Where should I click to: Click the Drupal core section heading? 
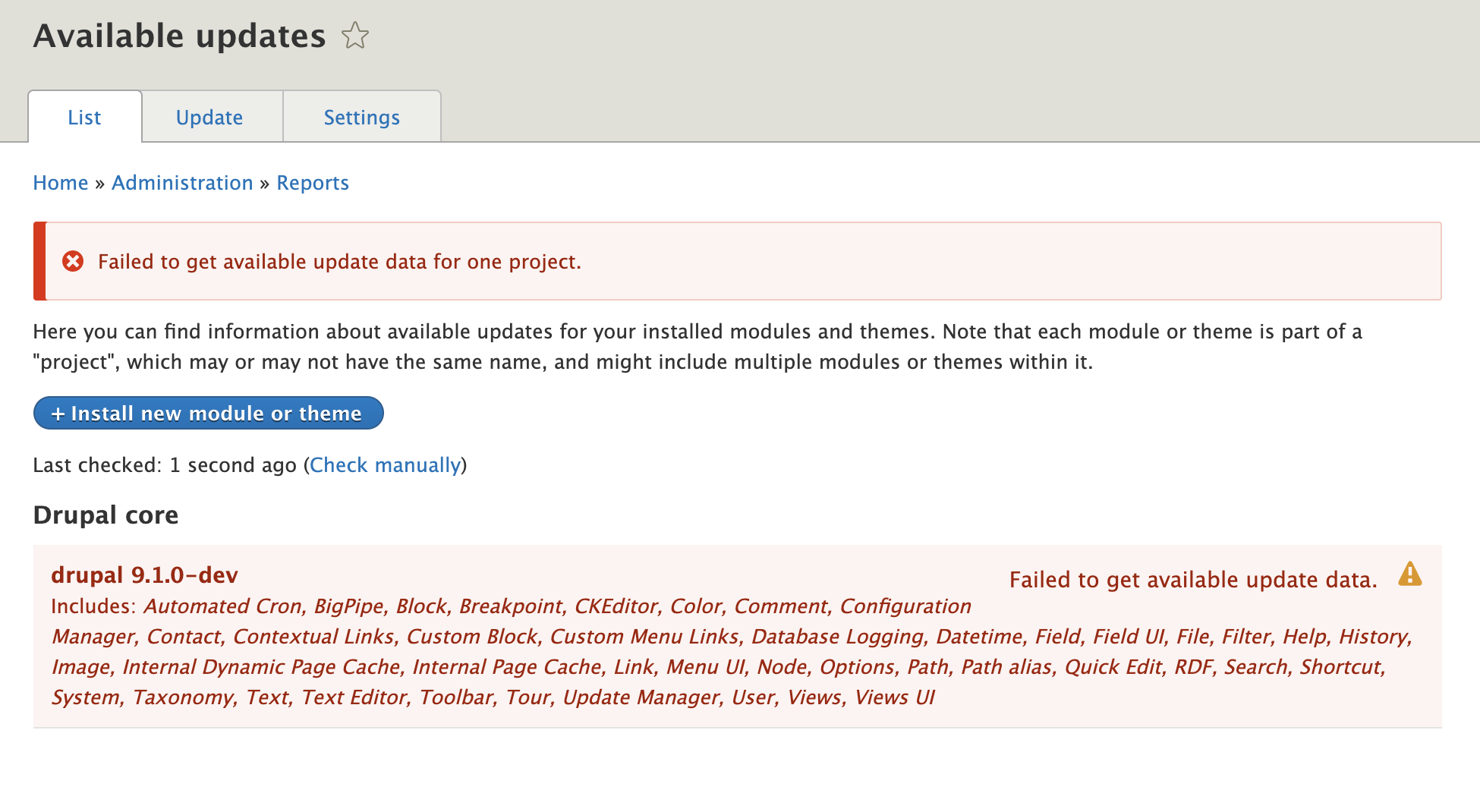[105, 515]
